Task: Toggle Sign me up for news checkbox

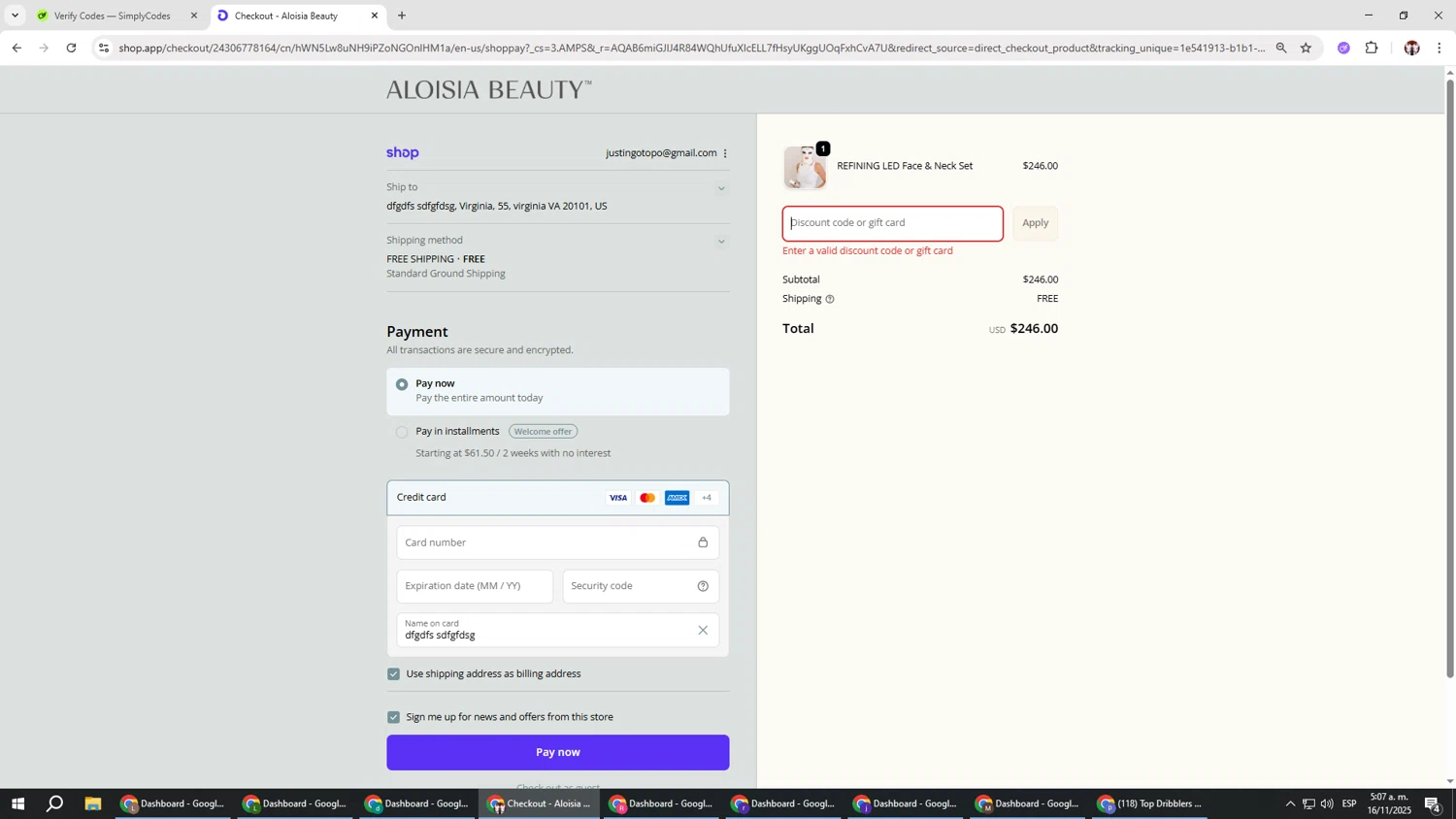Action: click(x=393, y=717)
